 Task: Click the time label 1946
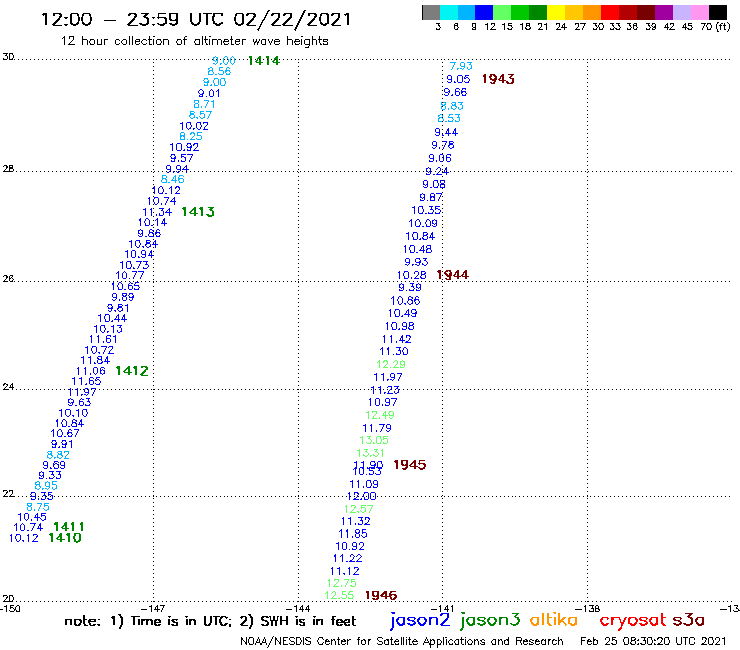(381, 596)
